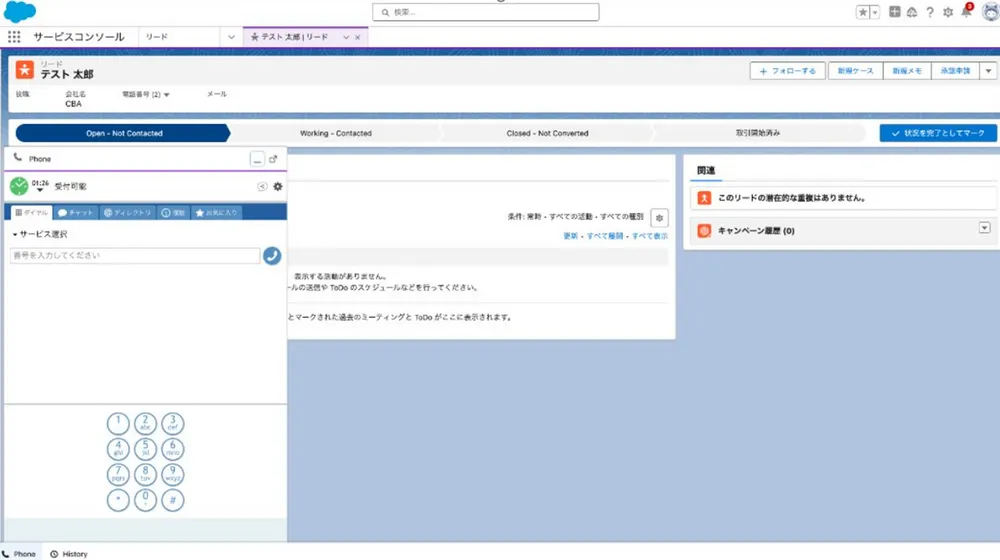Click the activity timeline filter gear
Screen dimensions: 1000x560
[x=659, y=217]
